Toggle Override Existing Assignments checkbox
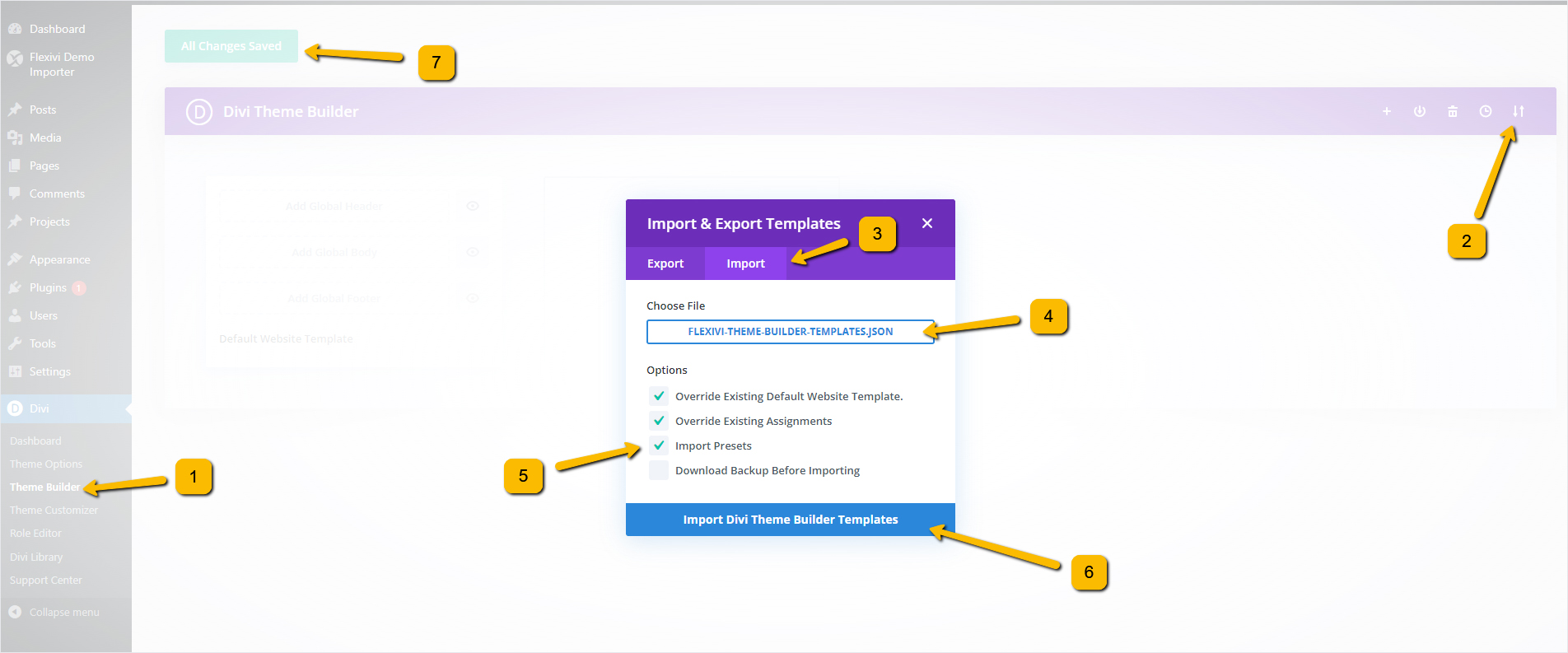This screenshot has width=1568, height=653. click(659, 421)
